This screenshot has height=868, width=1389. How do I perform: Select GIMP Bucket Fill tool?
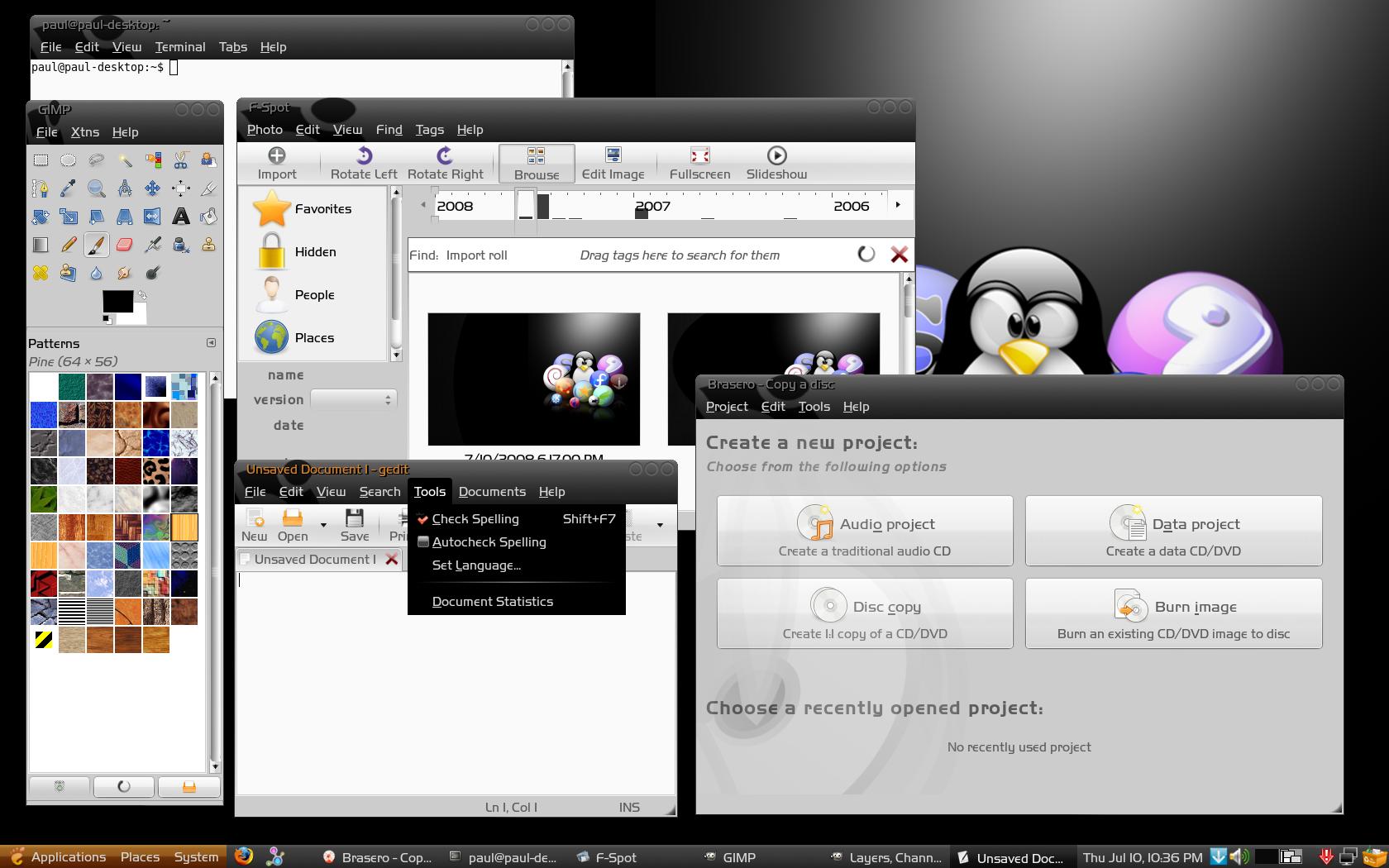point(209,217)
